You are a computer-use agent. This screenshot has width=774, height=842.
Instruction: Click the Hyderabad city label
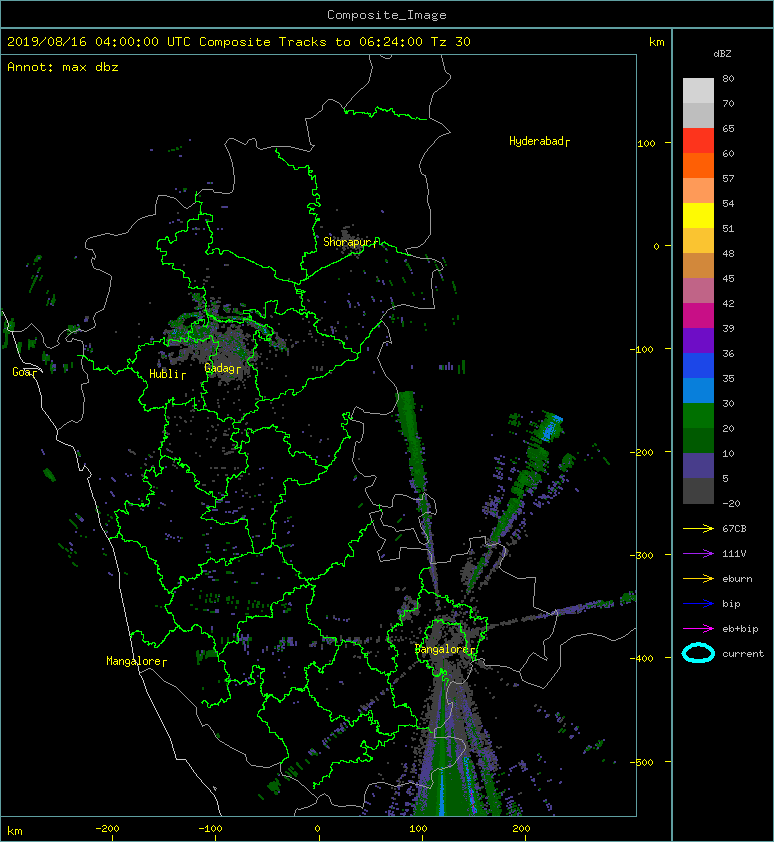pos(537,141)
